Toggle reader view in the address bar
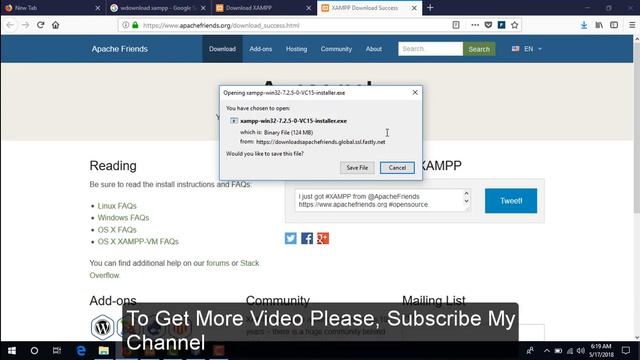640x360 pixels. tap(456, 25)
